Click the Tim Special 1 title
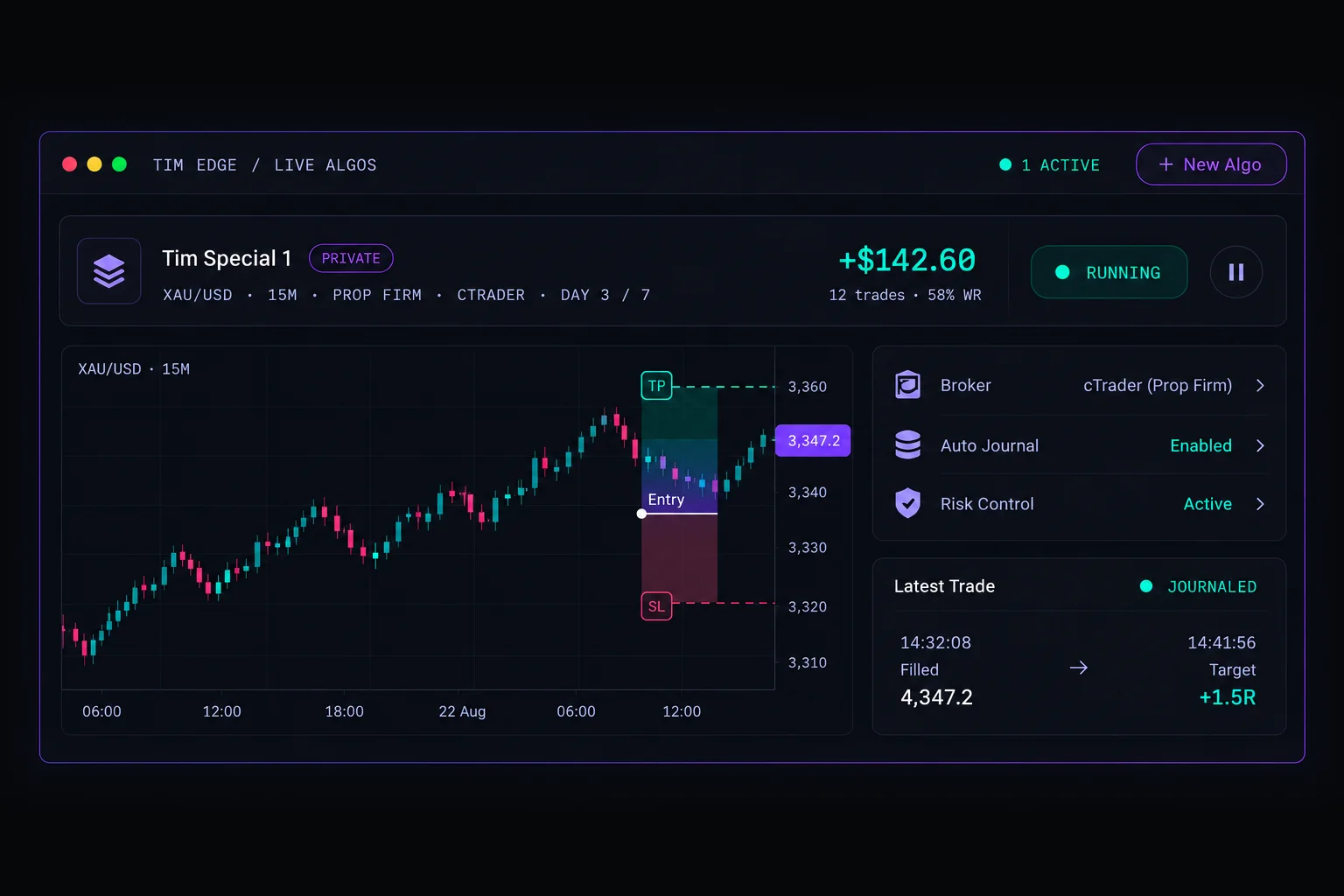 click(227, 258)
